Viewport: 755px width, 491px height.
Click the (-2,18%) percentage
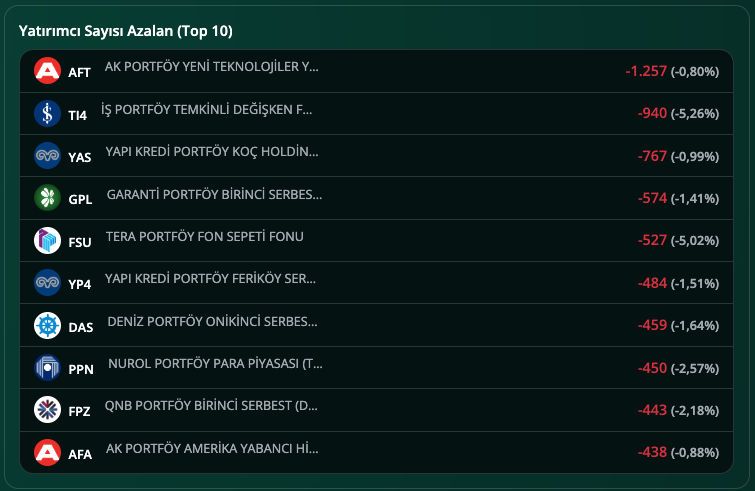695,411
